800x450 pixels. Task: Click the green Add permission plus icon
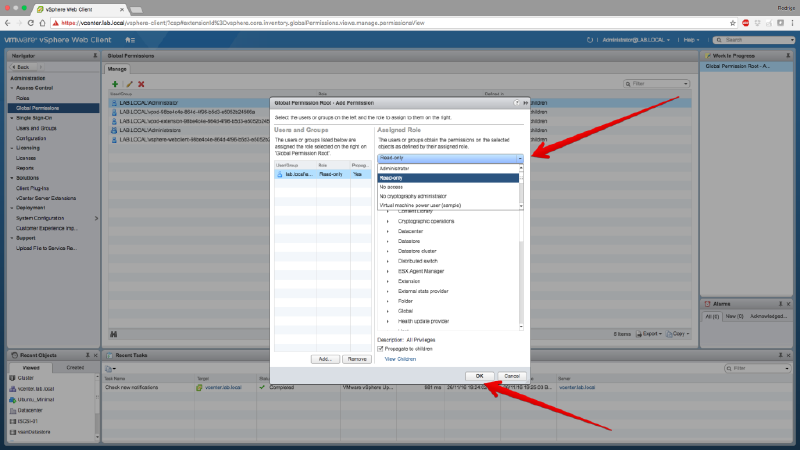[x=115, y=84]
